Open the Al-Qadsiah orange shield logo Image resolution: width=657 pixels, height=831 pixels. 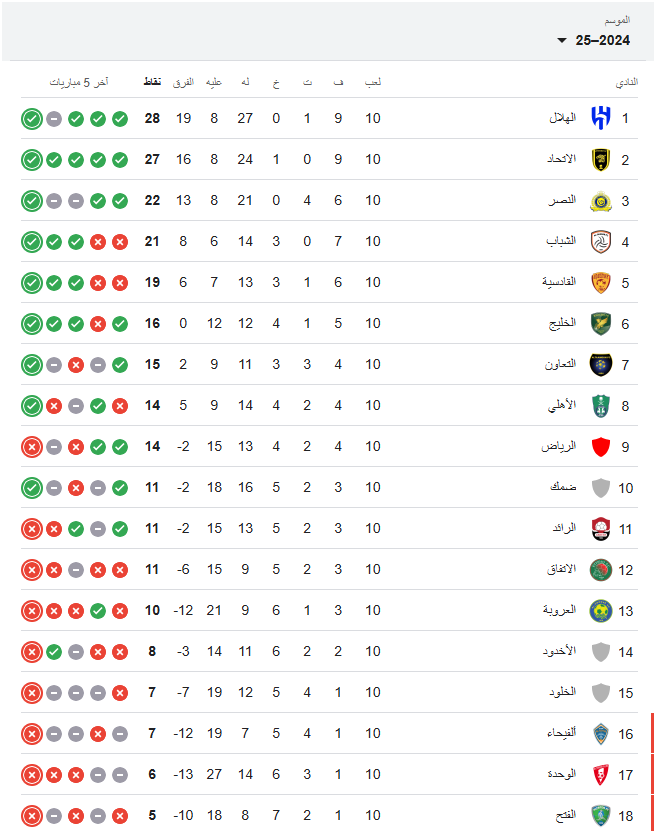coord(601,282)
